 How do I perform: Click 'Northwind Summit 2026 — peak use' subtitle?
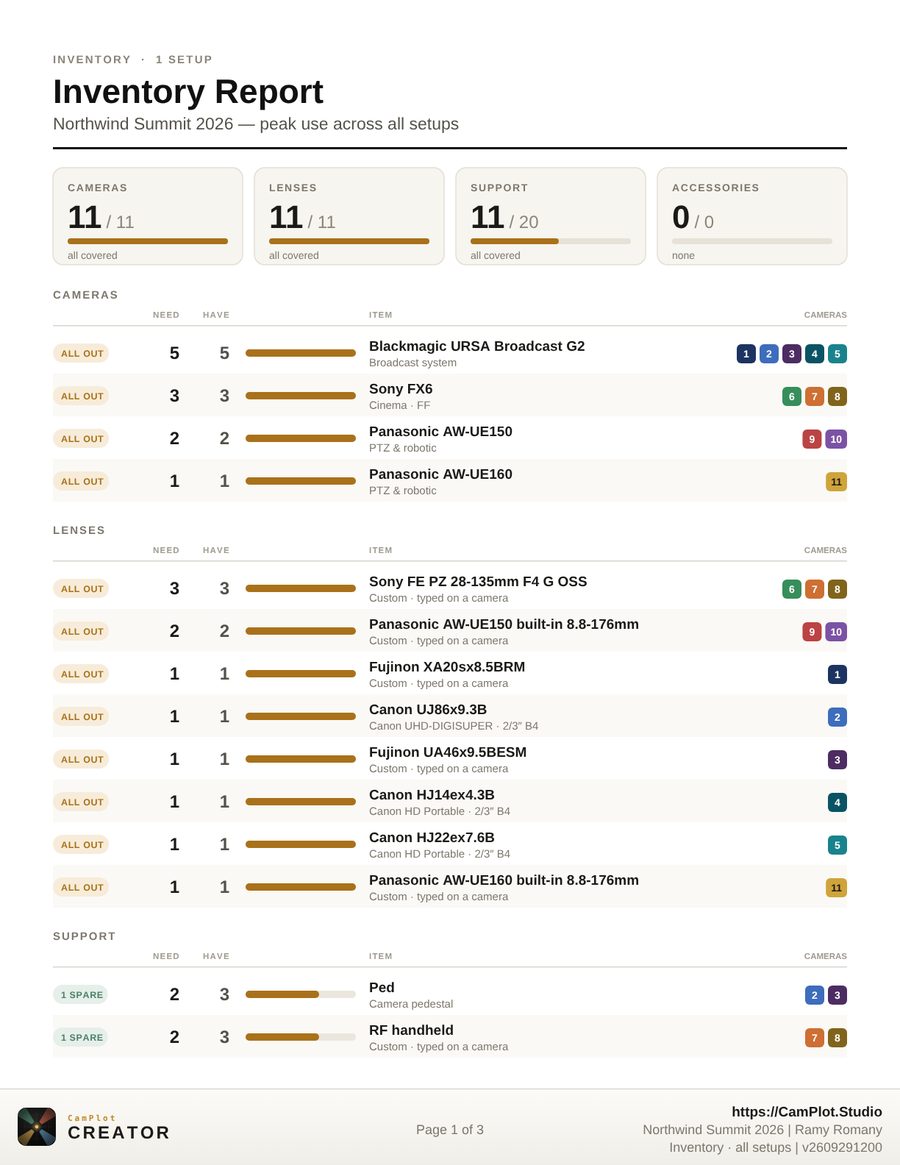(x=256, y=124)
